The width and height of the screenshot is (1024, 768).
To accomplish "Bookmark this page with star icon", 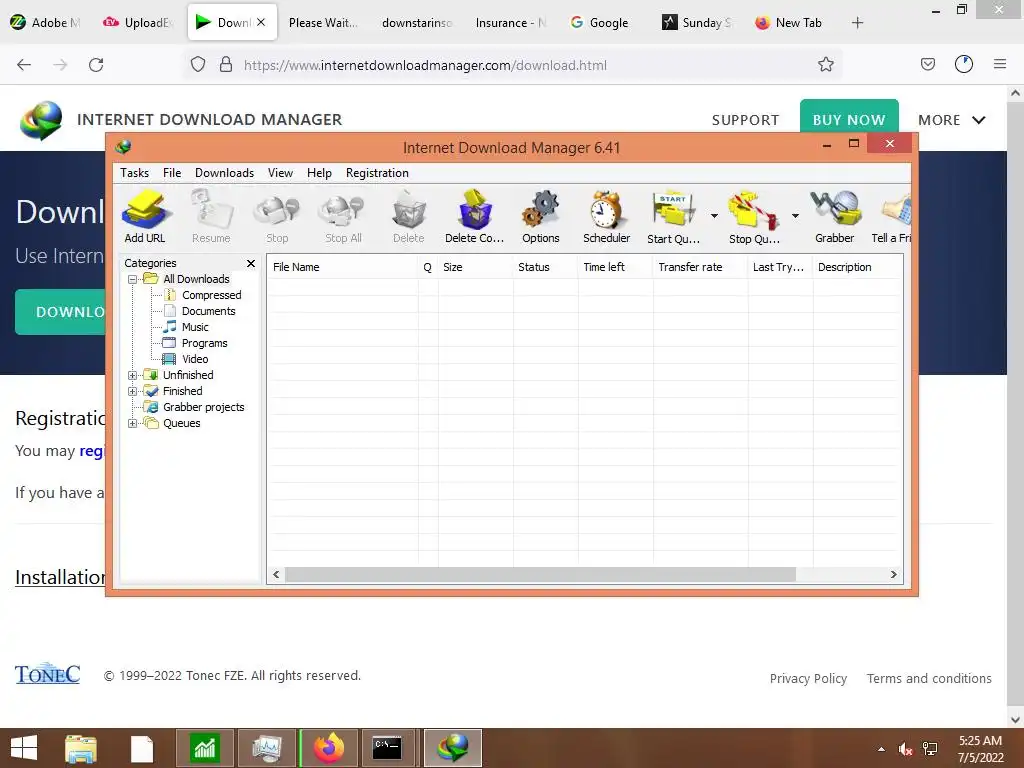I will 825,65.
